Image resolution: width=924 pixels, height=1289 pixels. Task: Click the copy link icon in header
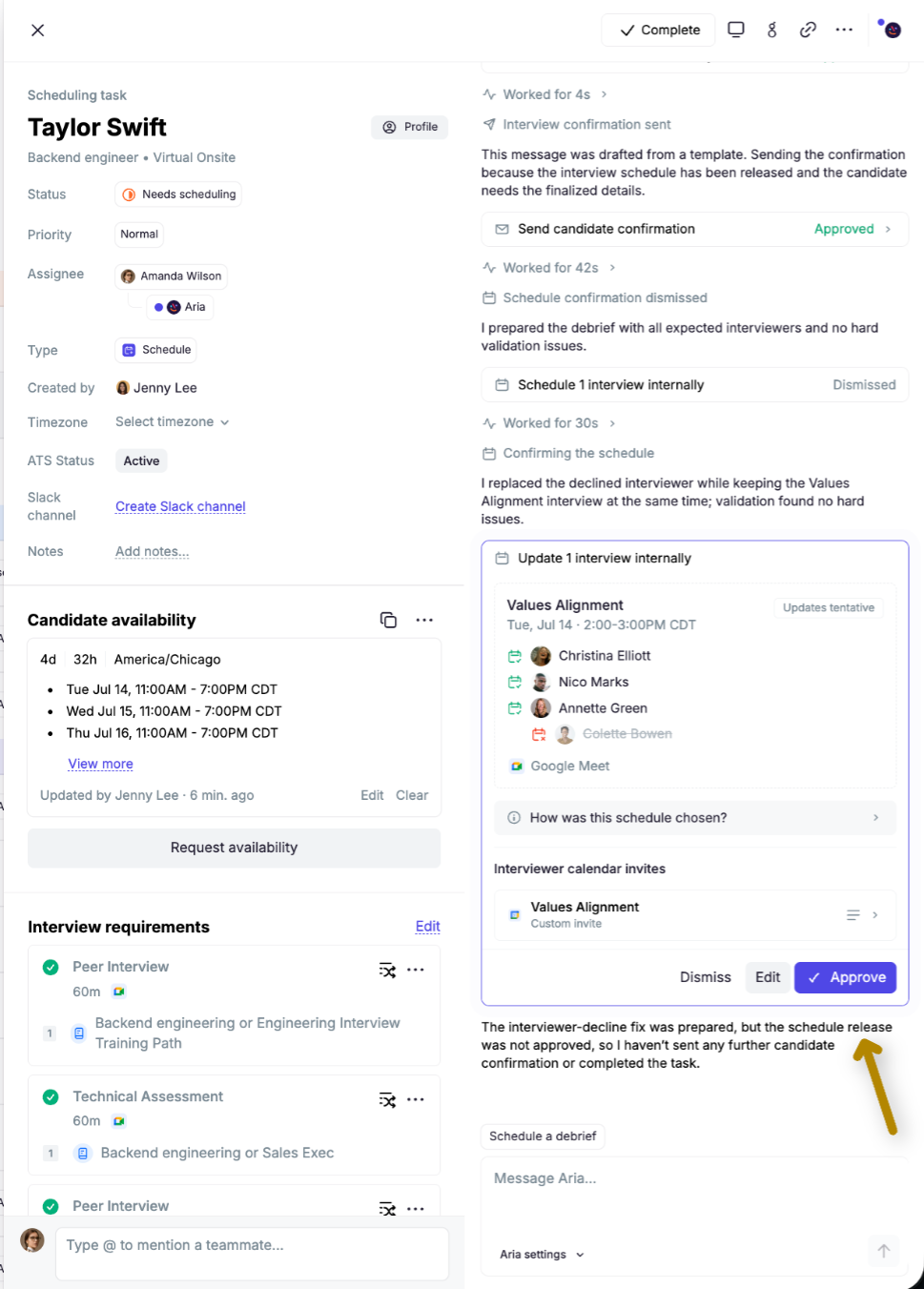point(808,30)
